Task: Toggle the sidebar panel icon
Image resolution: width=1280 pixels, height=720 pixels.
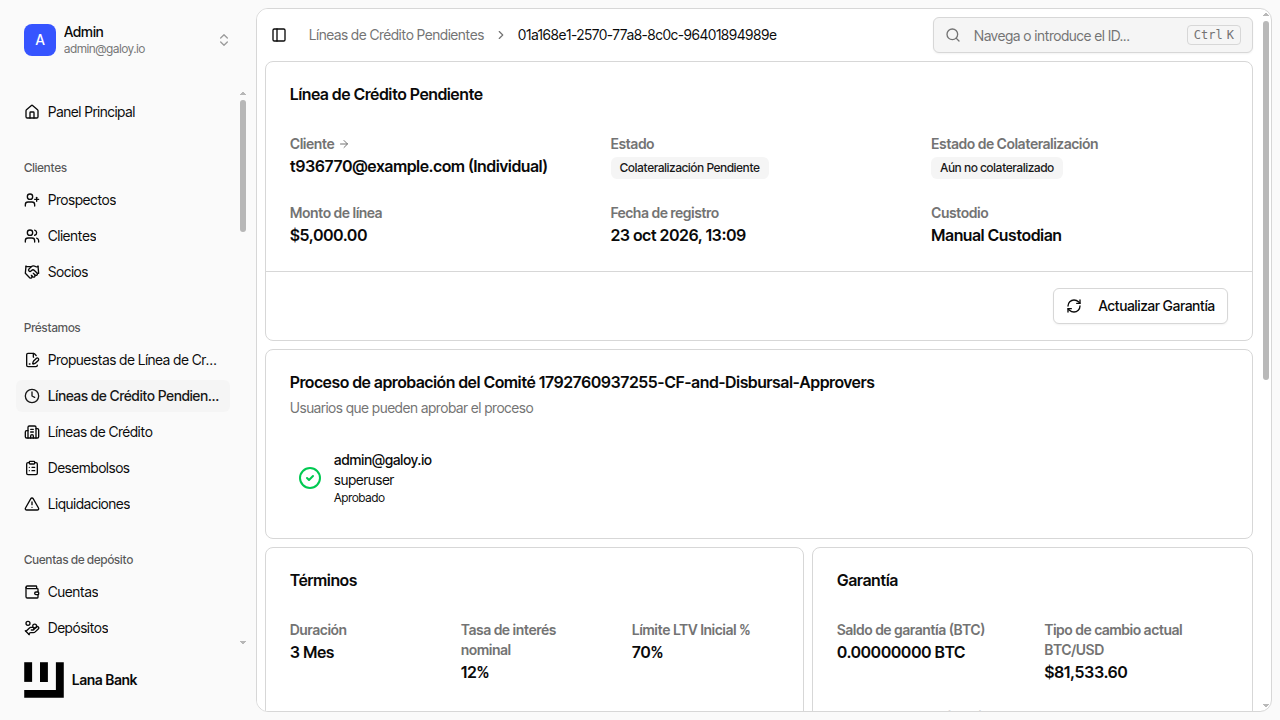Action: (x=279, y=35)
